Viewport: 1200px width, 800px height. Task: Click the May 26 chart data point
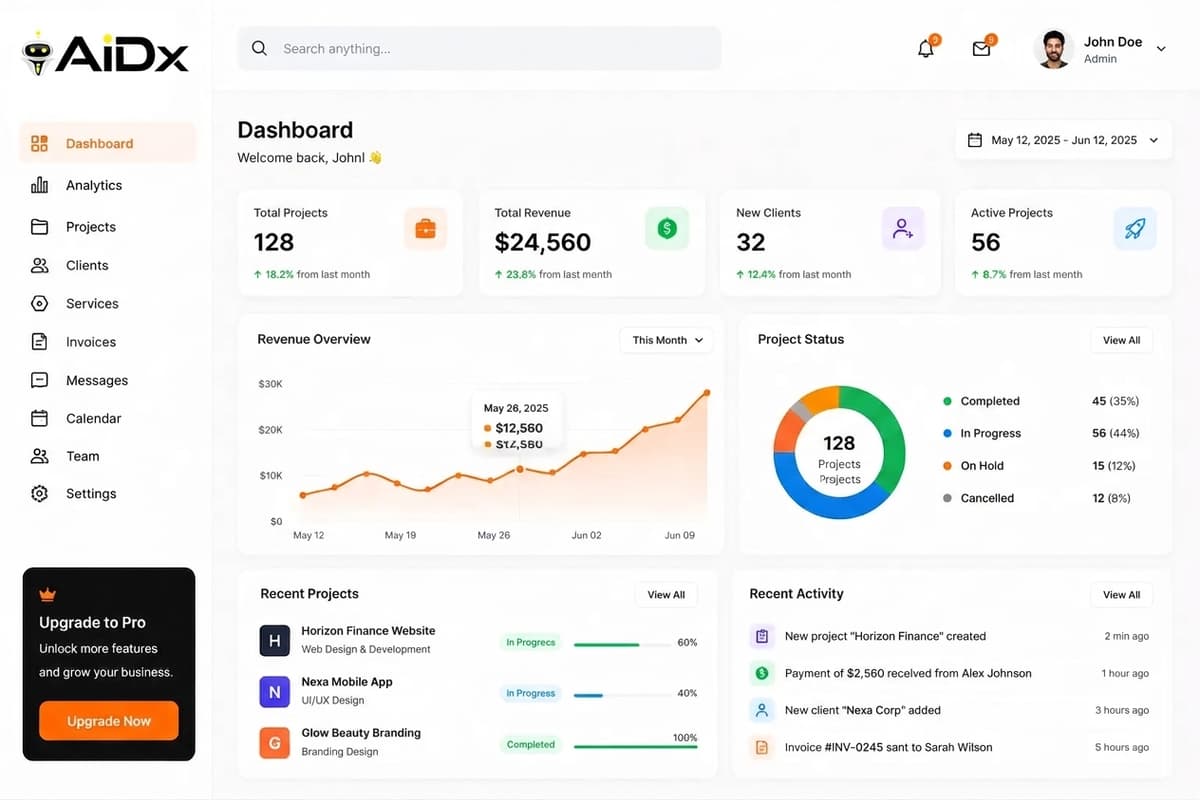pyautogui.click(x=520, y=469)
